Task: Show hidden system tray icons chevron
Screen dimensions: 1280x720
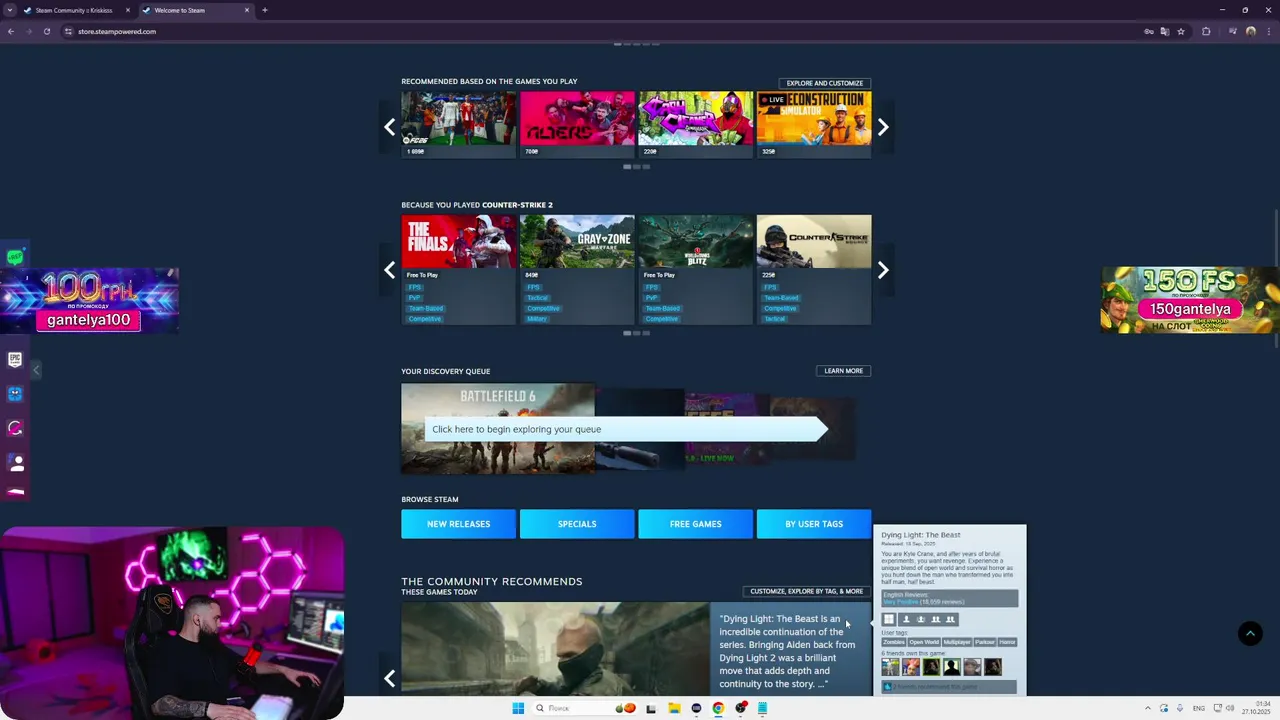Action: (x=1148, y=708)
